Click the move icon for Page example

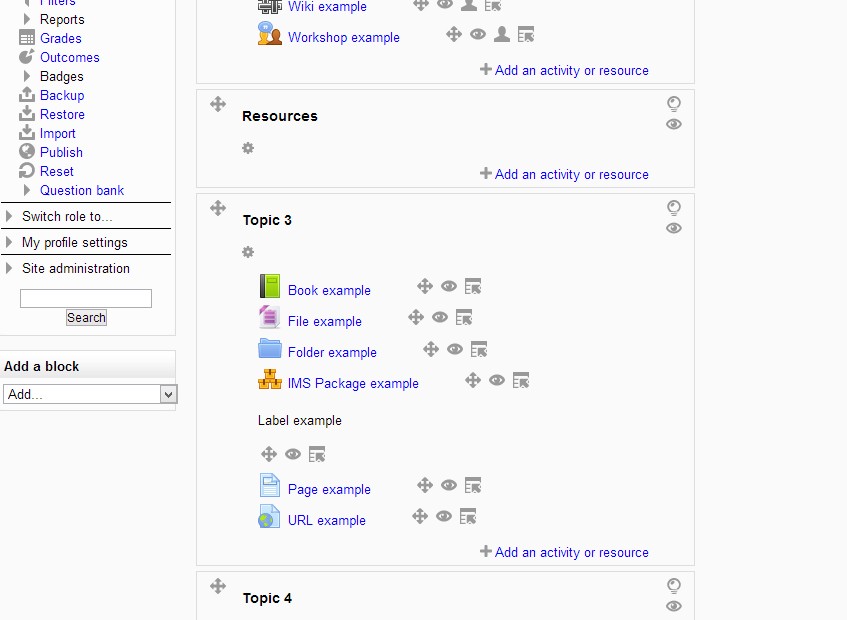tap(425, 485)
